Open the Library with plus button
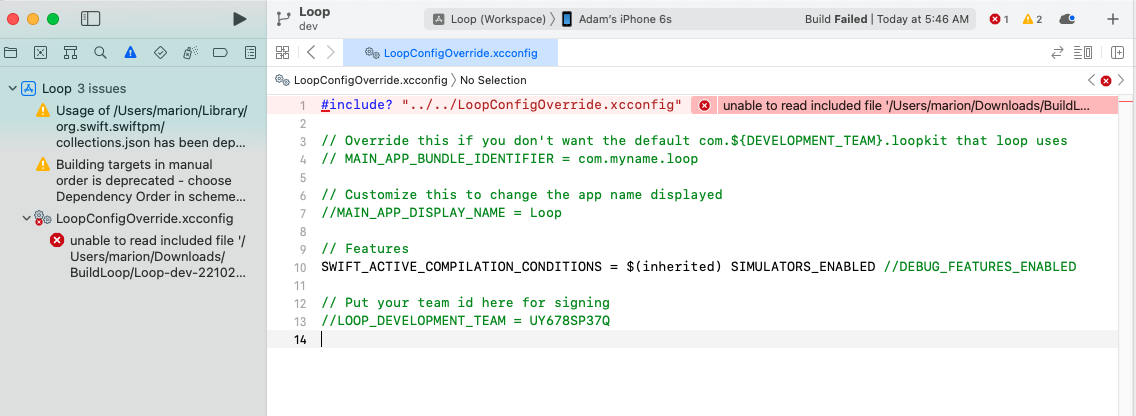 point(1113,19)
